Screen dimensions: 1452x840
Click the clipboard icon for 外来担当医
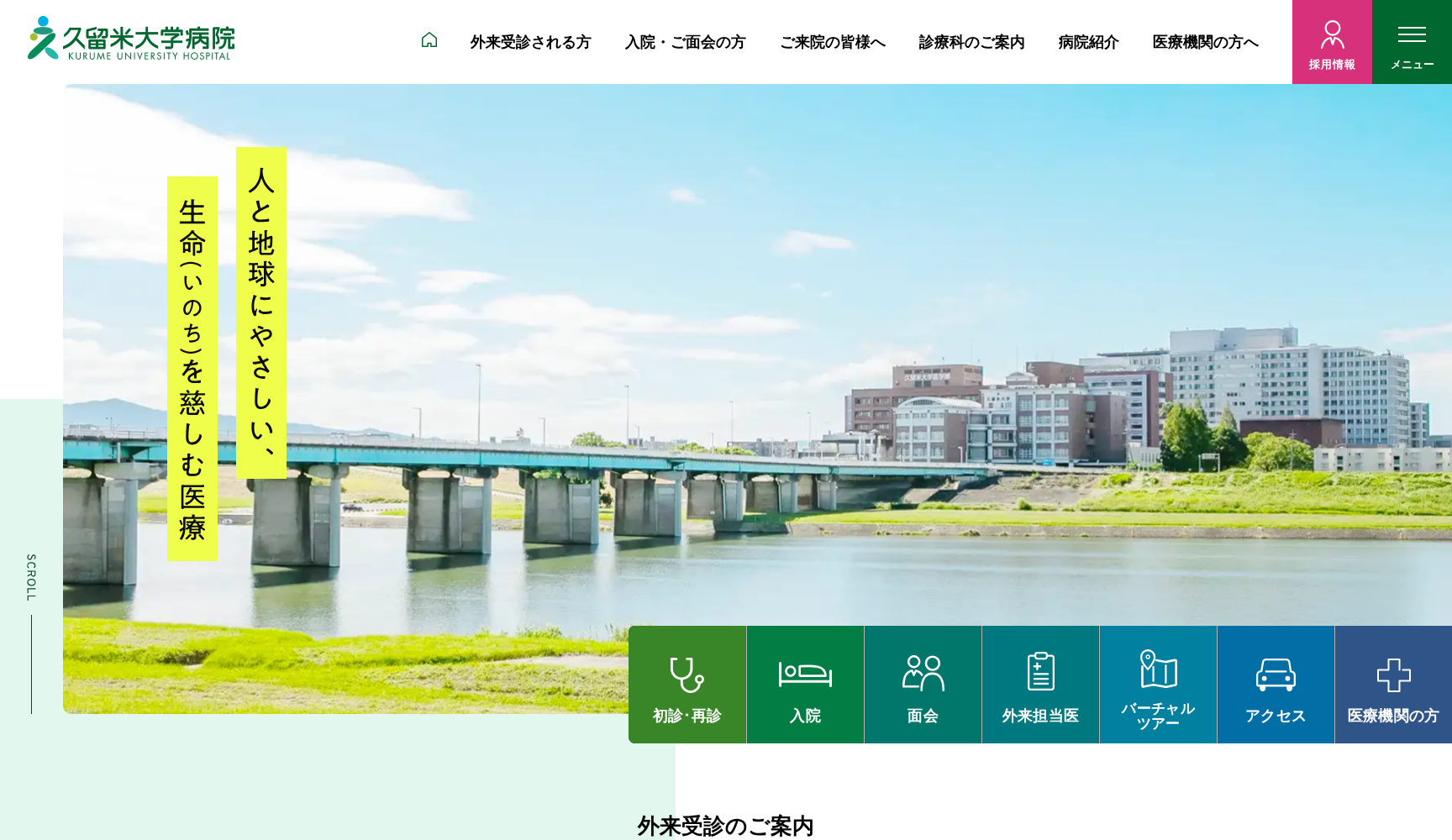click(1040, 672)
